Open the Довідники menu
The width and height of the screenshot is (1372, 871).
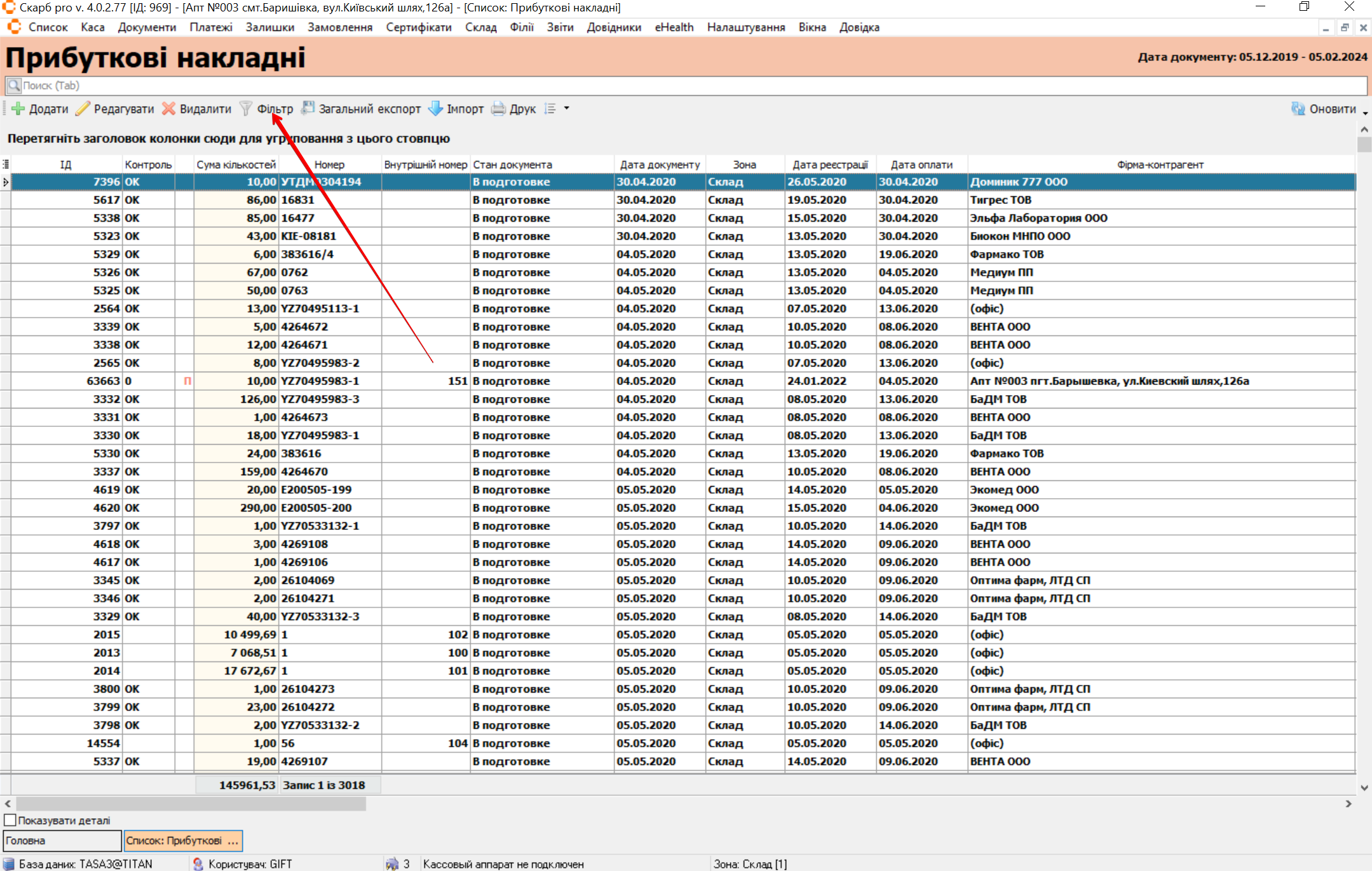coord(613,27)
